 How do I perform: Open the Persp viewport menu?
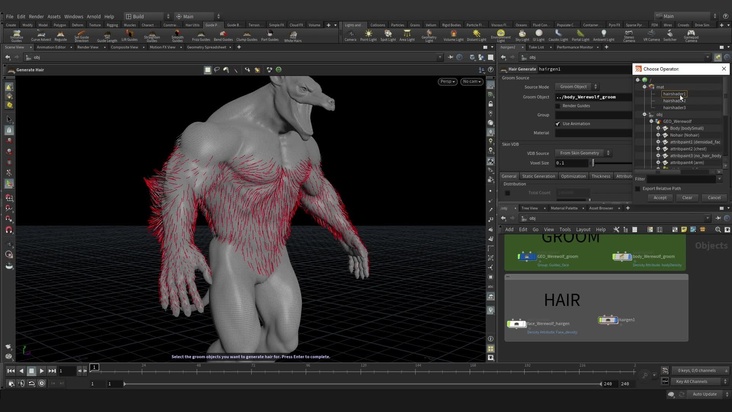(447, 82)
